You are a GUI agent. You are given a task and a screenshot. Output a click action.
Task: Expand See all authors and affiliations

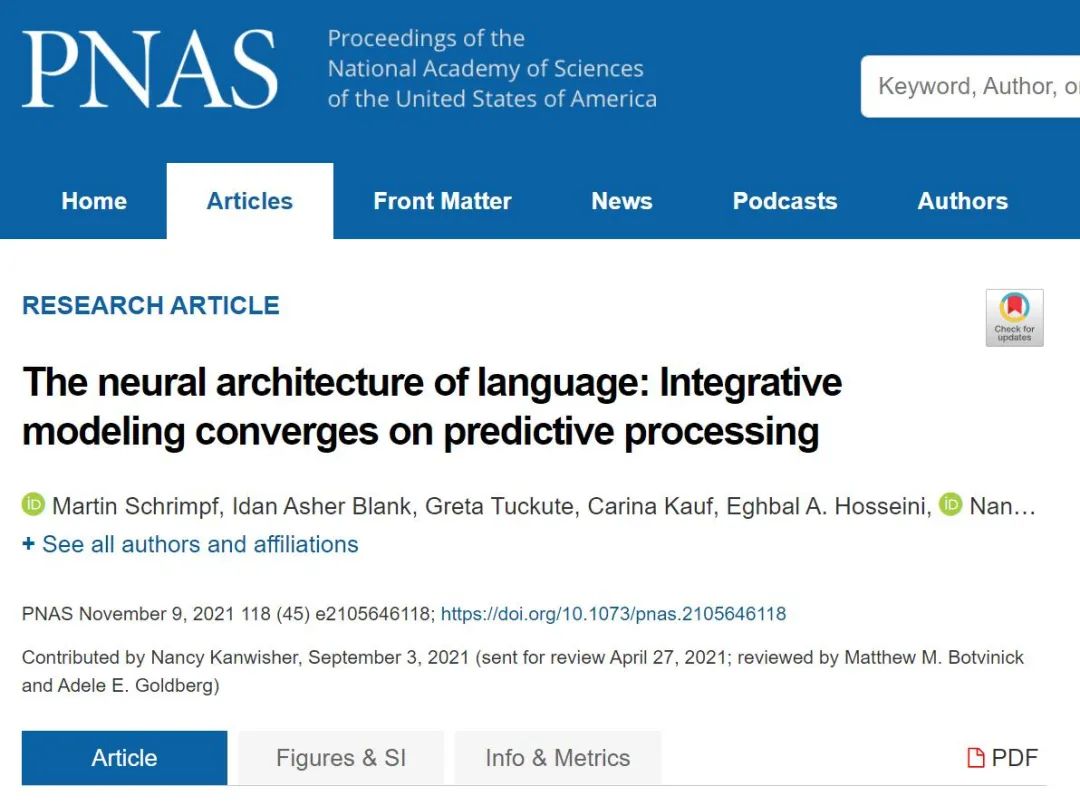(190, 544)
